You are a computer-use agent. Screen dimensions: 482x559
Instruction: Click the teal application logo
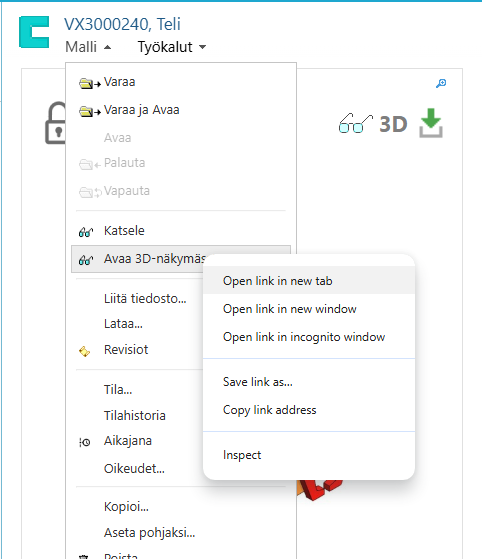pos(34,32)
